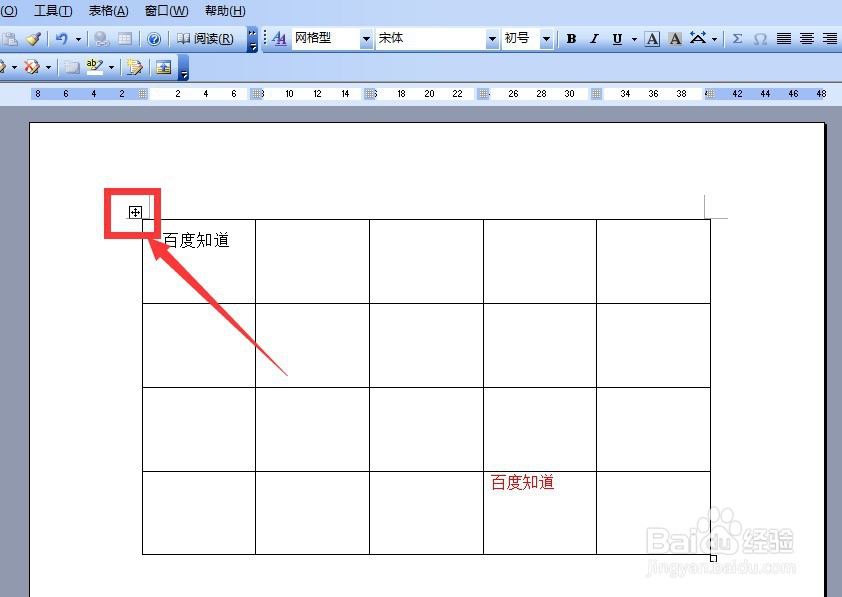Center align the text

pyautogui.click(x=807, y=39)
